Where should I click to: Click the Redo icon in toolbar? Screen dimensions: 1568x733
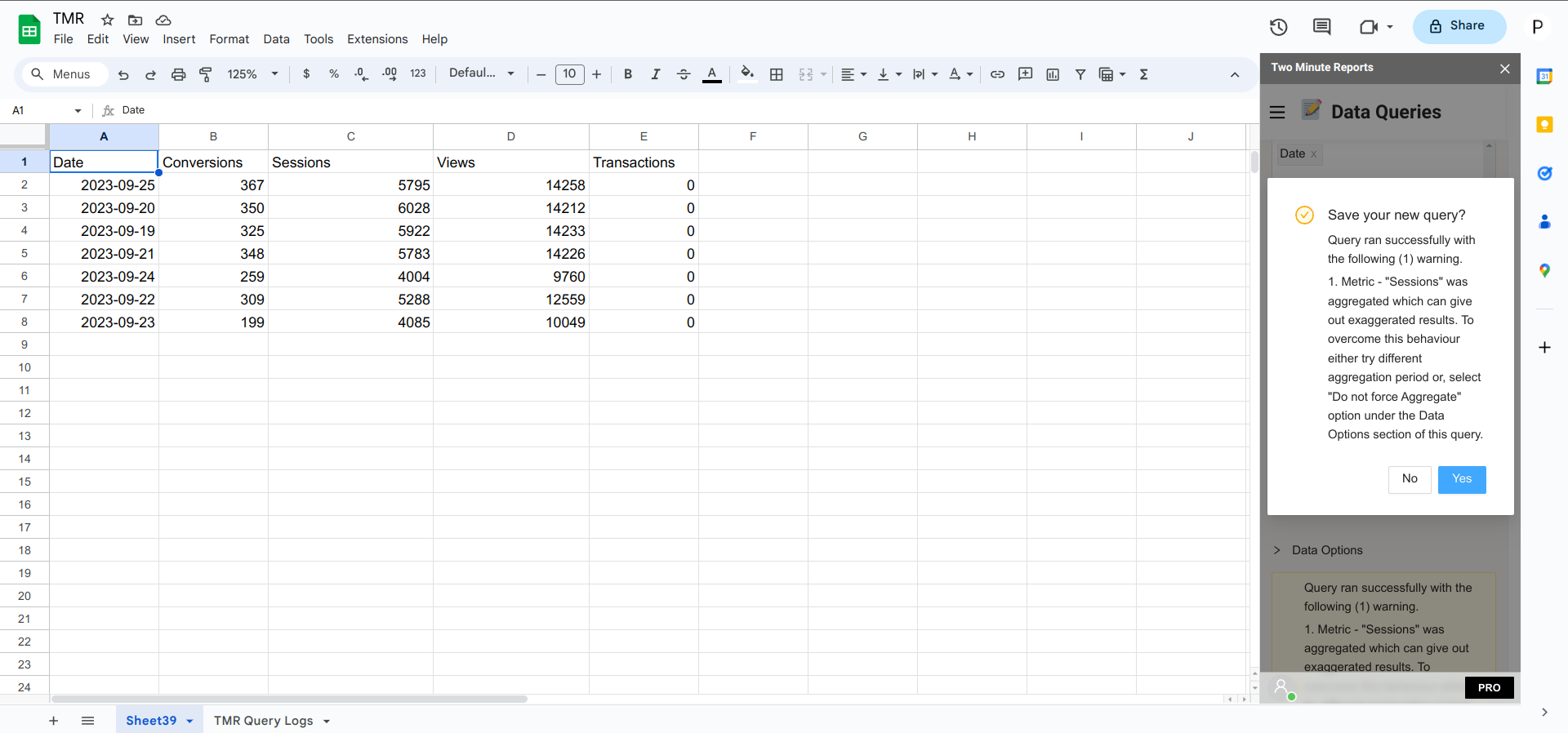click(150, 74)
